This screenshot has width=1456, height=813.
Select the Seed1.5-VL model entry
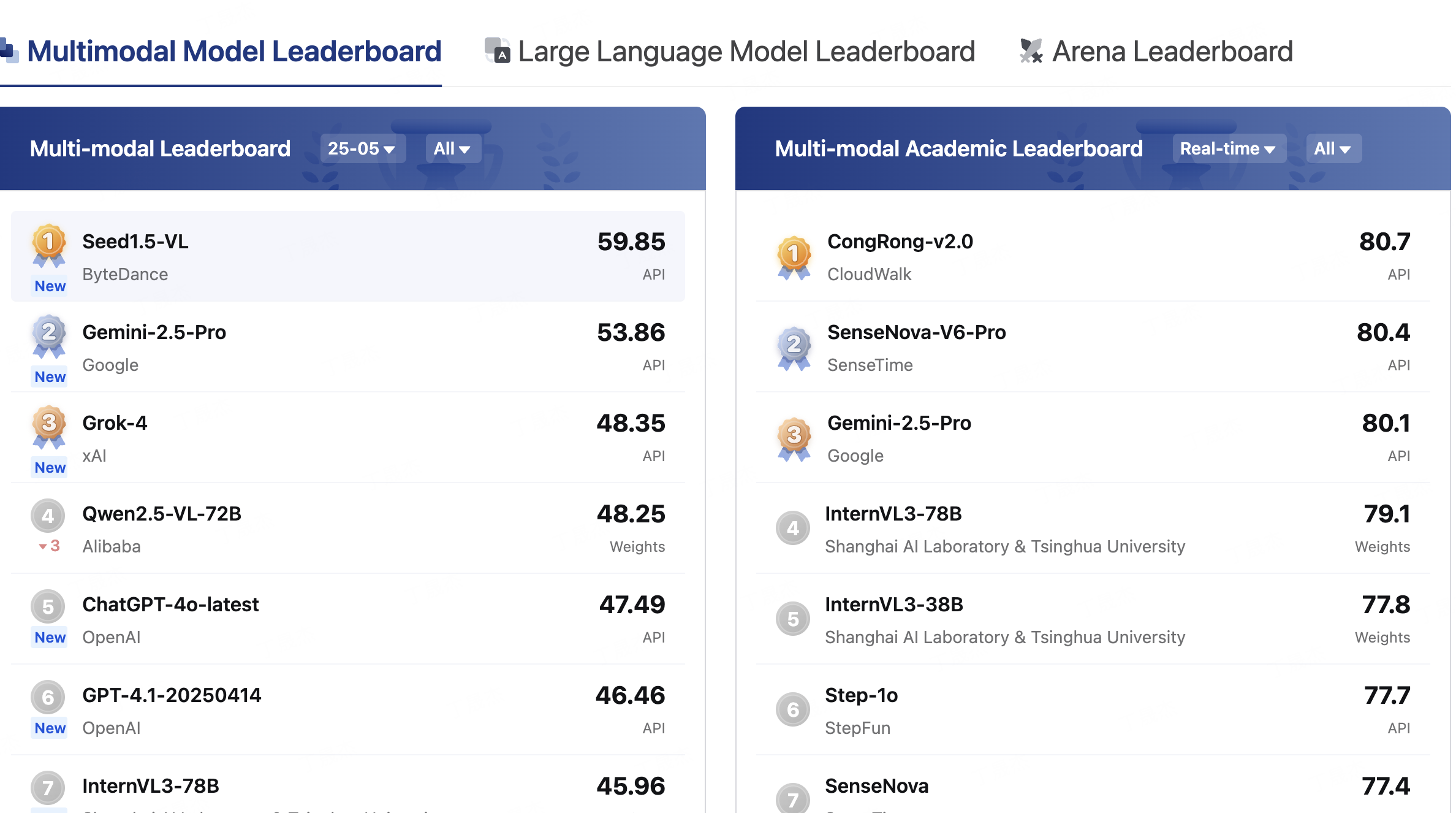tap(135, 241)
